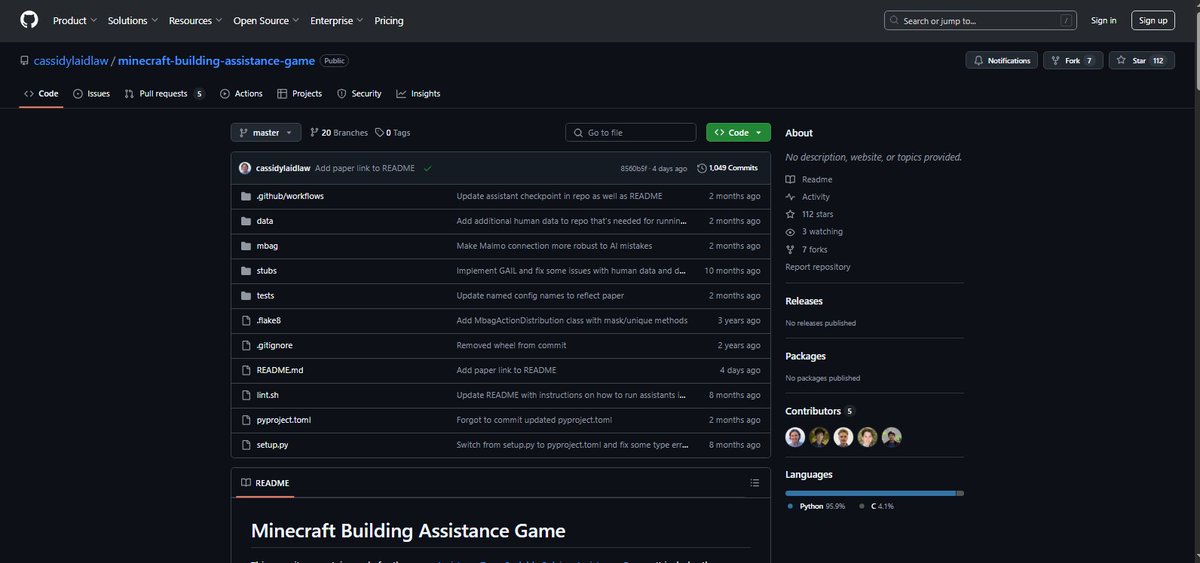
Task: Open the lint.sh file
Action: pos(268,395)
